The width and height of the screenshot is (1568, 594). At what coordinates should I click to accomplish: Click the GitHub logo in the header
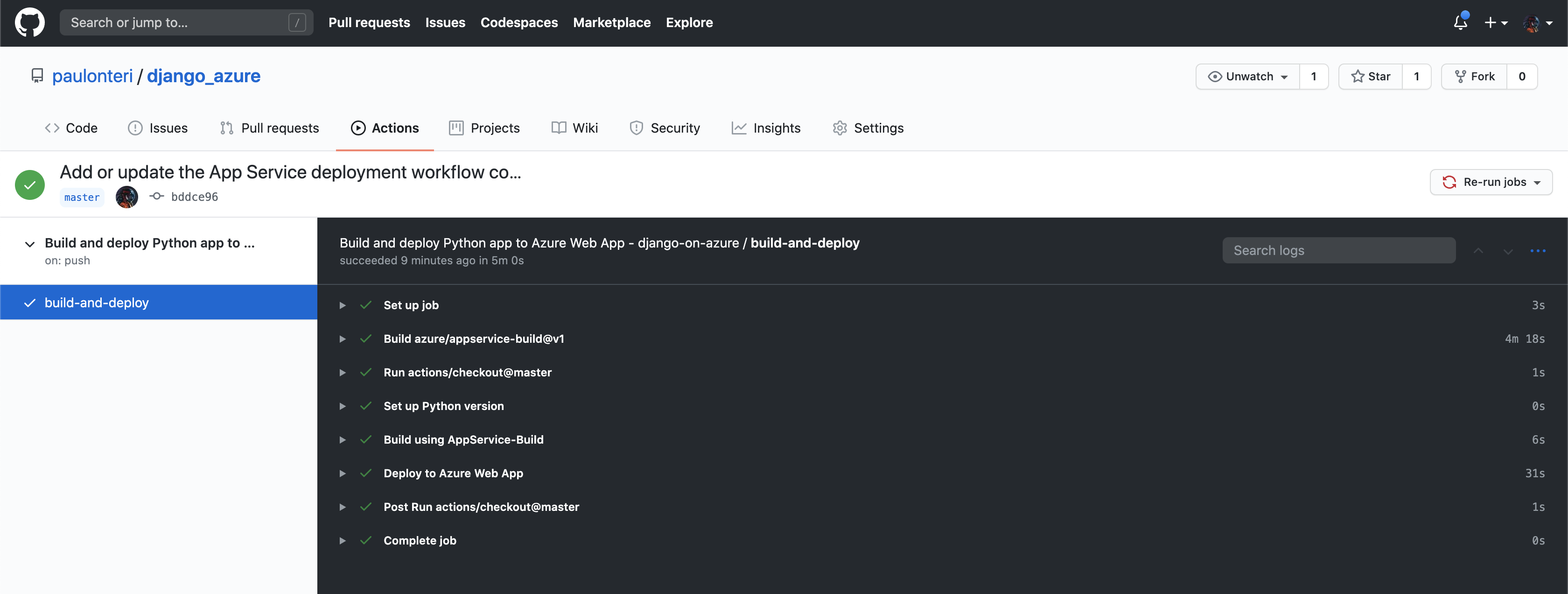(x=28, y=22)
